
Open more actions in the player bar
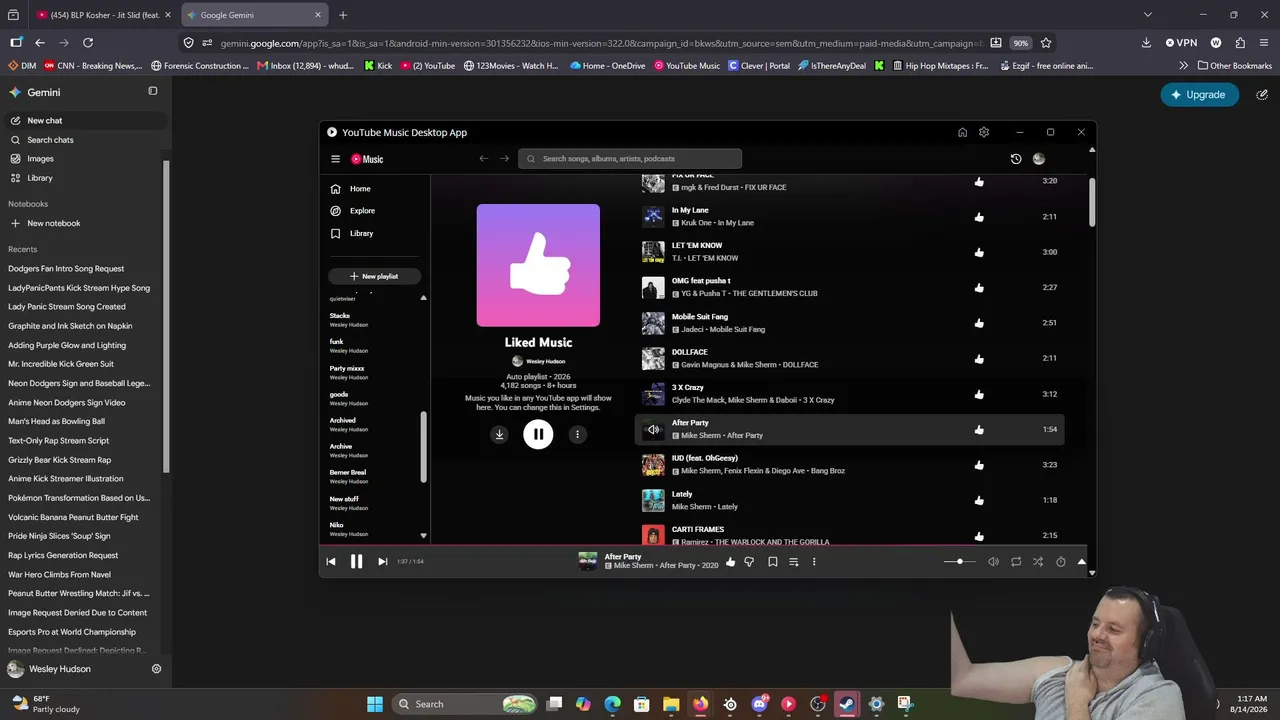[x=814, y=562]
